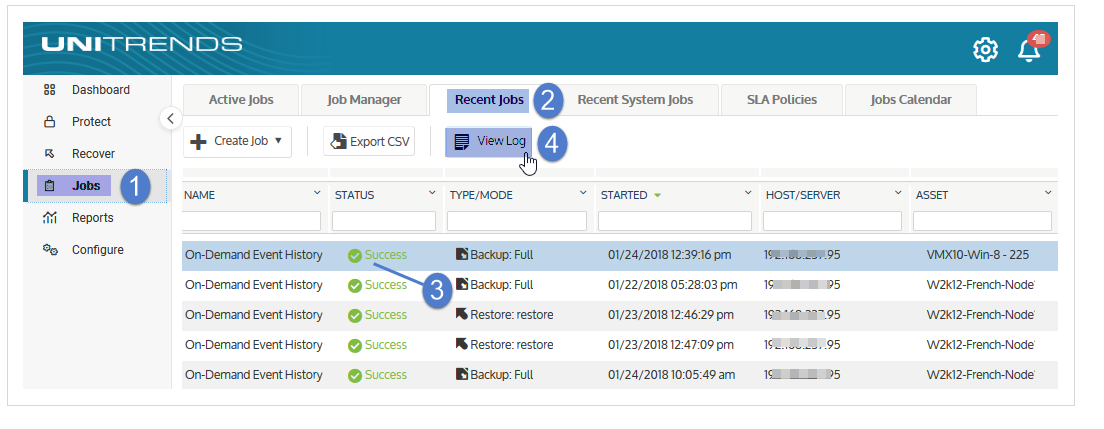Screen dimensions: 1104x429
Task: Select the Recent Jobs tab
Action: [489, 100]
